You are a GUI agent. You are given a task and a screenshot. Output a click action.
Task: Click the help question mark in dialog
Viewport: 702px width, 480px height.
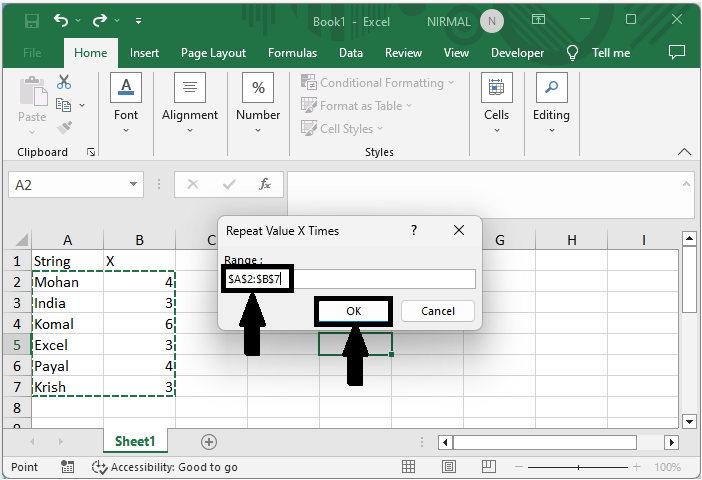[414, 230]
